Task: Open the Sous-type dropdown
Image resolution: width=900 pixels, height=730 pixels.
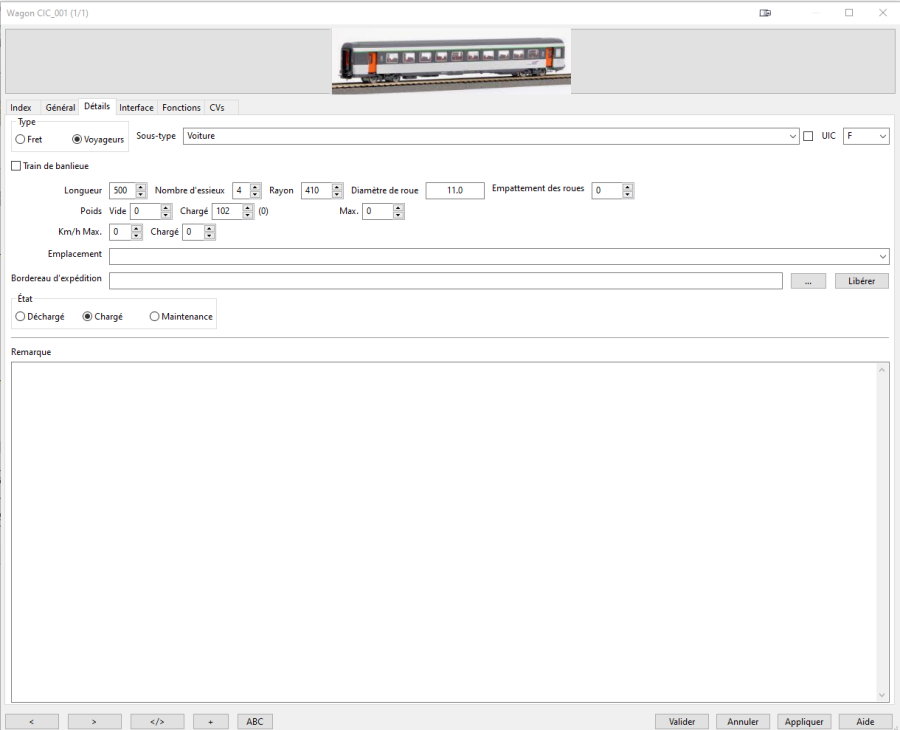Action: tap(791, 136)
